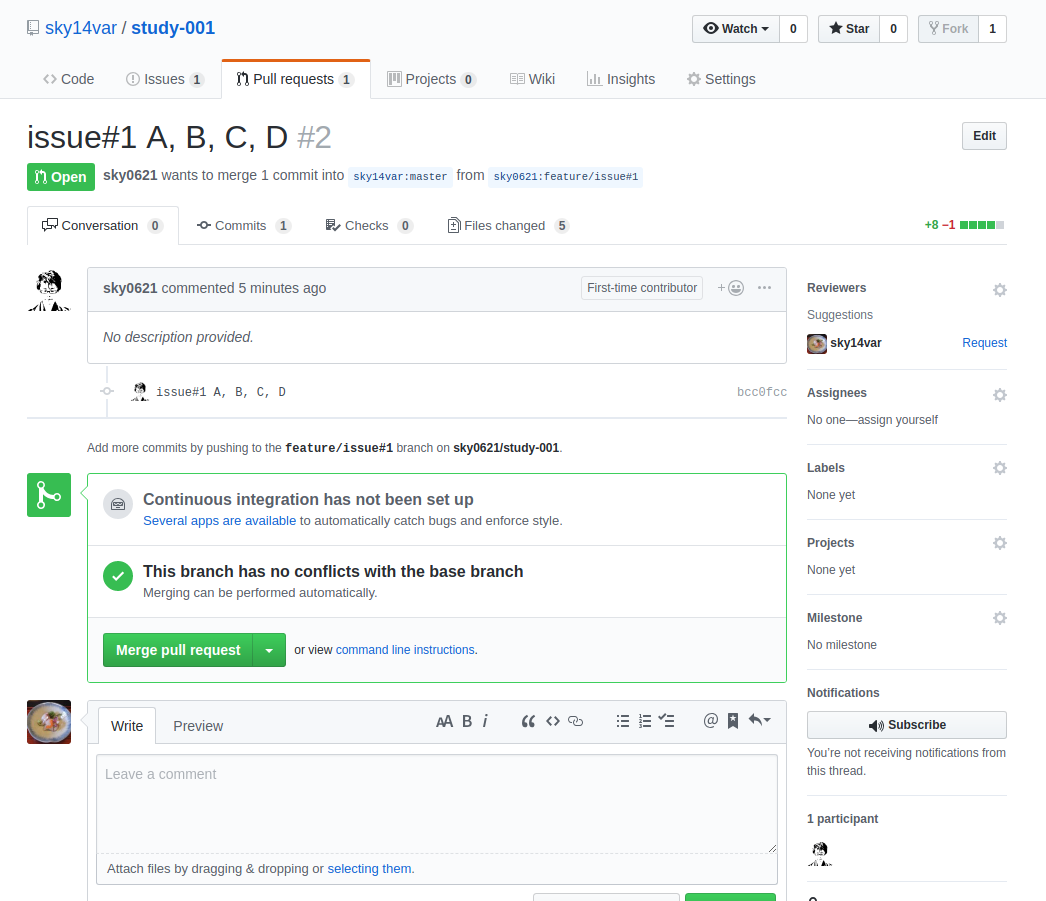Add a reaction with the smiley icon

730,287
